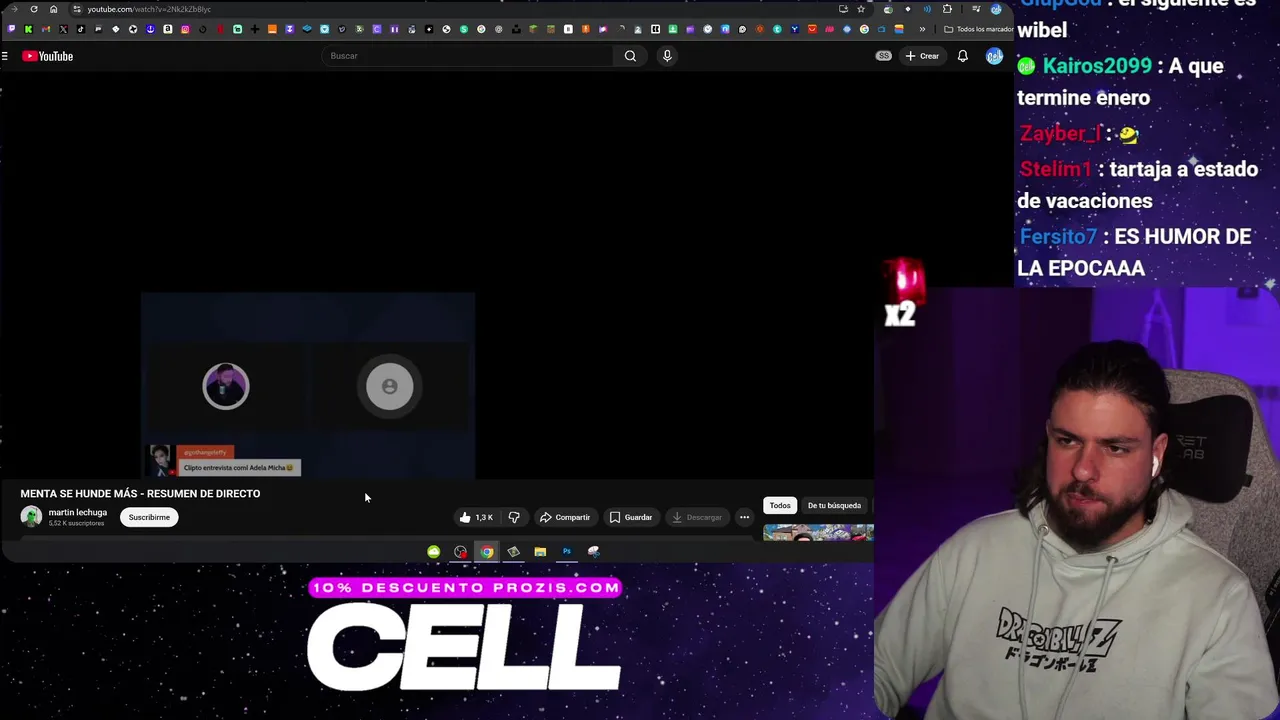The width and height of the screenshot is (1280, 720).
Task: Expand the hidden bookmarks overflow chevron
Action: [x=922, y=29]
